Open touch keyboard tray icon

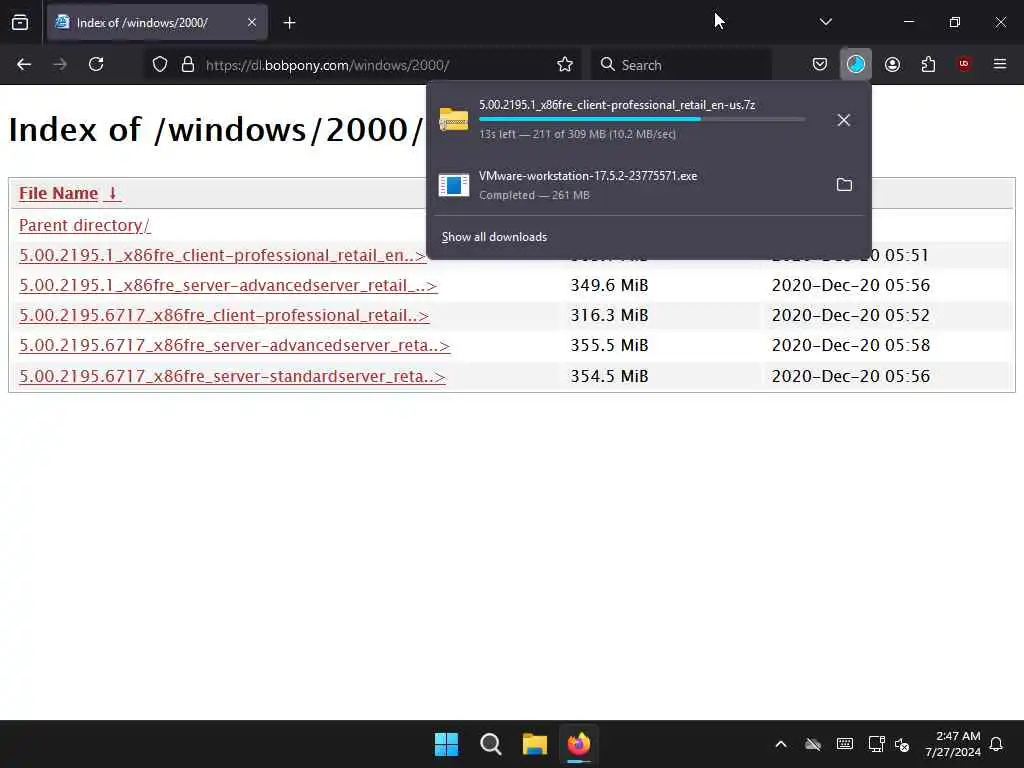click(x=844, y=744)
